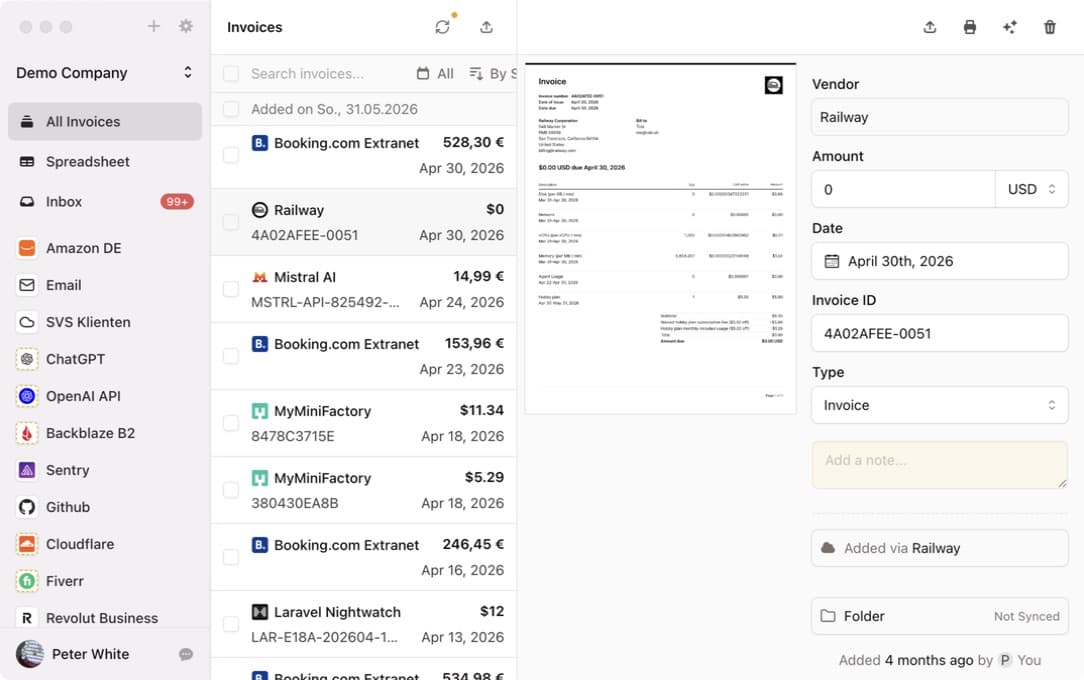Click the chat bubble icon beside Peter White
The image size is (1084, 680).
coord(186,654)
